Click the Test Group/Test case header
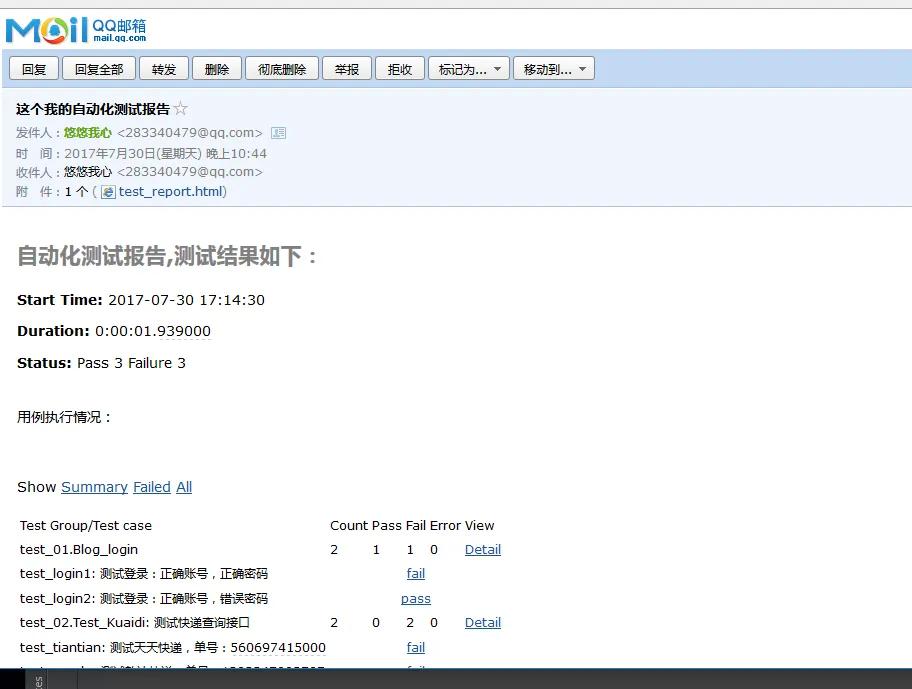 tap(86, 526)
